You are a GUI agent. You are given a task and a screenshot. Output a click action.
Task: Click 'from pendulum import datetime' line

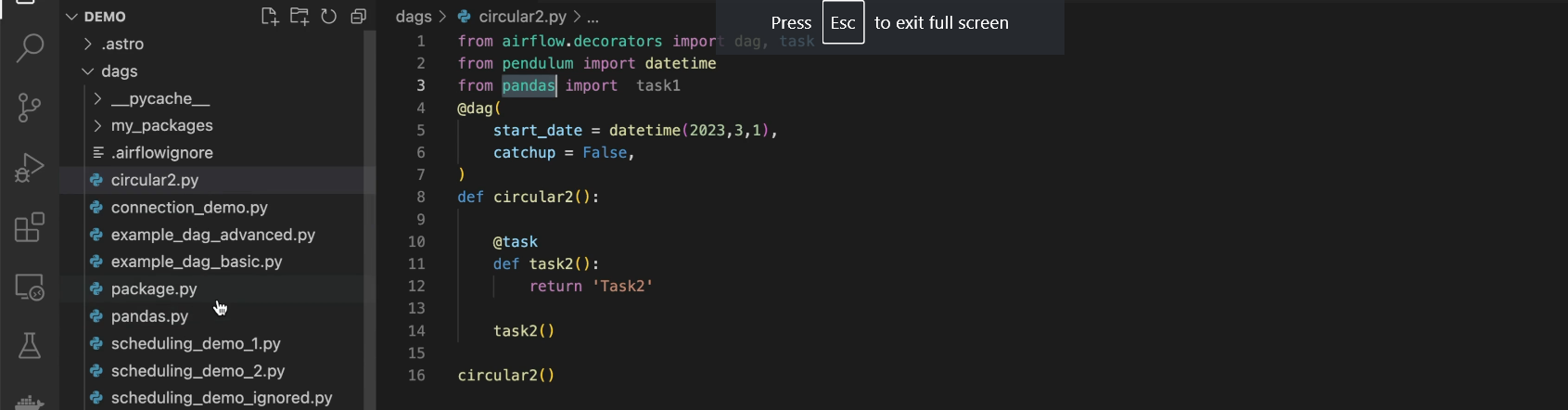[587, 63]
